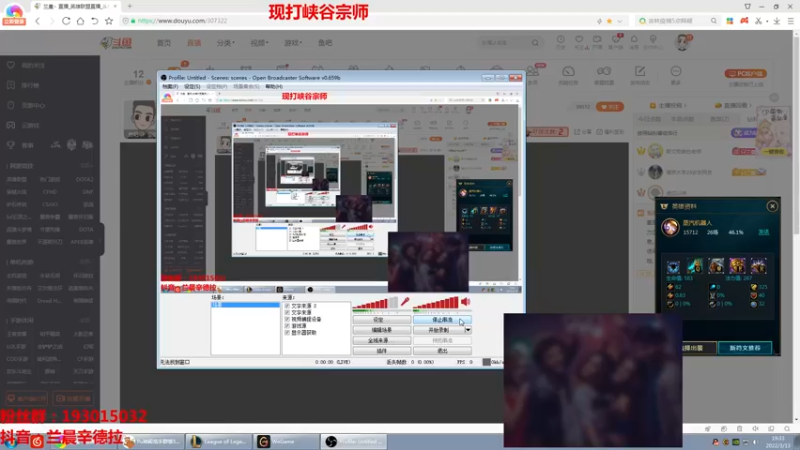Toggle the 游戏源 source checkbox

pyautogui.click(x=287, y=326)
